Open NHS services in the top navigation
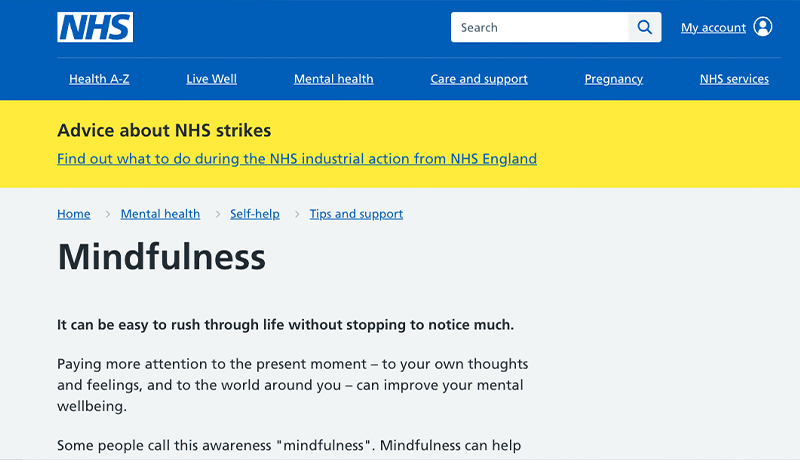Image resolution: width=800 pixels, height=460 pixels. tap(734, 79)
